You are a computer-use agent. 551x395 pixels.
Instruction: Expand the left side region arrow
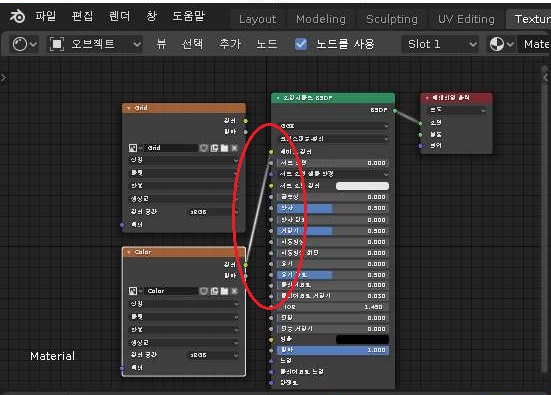pyautogui.click(x=3, y=78)
